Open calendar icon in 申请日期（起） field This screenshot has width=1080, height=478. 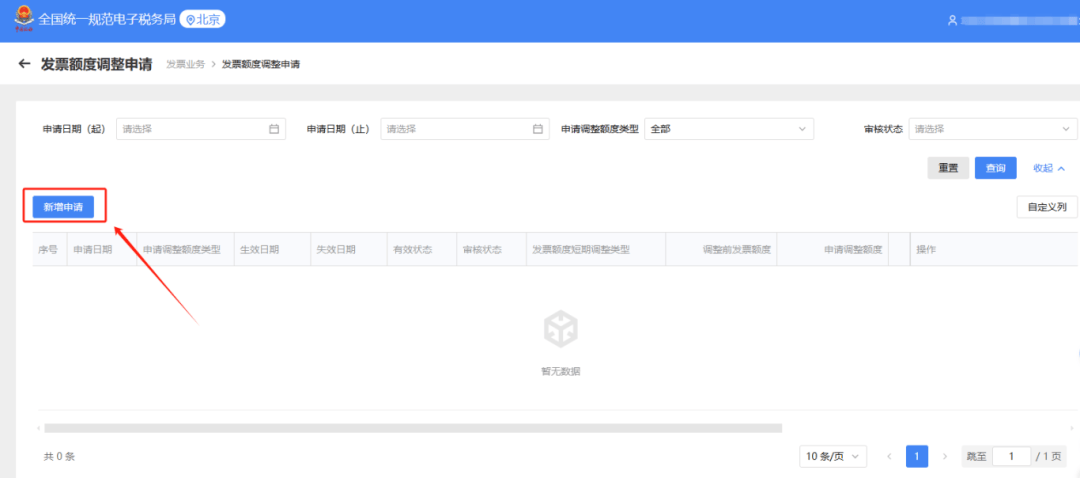click(x=274, y=129)
